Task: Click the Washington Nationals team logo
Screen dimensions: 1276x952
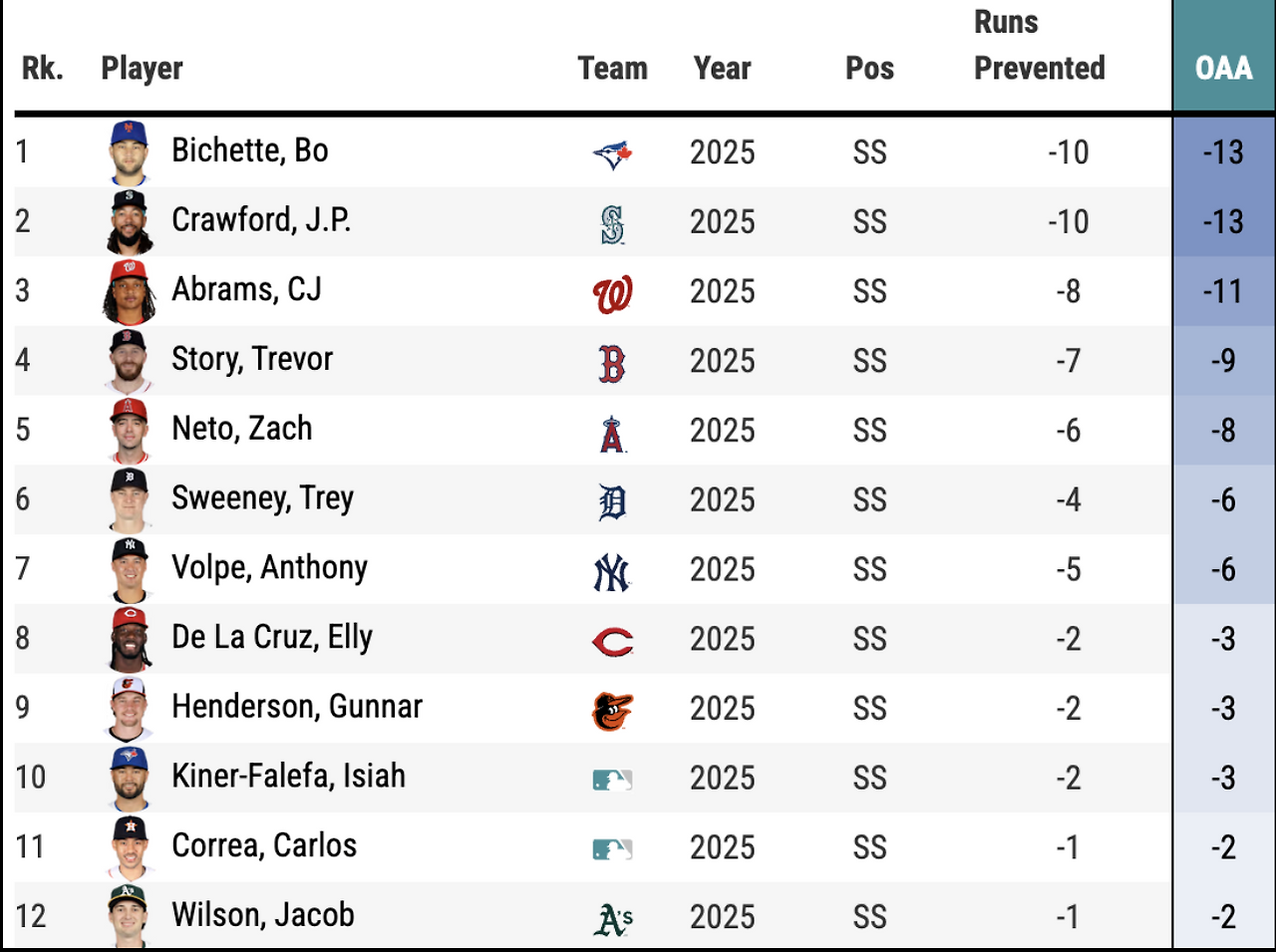Action: pyautogui.click(x=612, y=293)
